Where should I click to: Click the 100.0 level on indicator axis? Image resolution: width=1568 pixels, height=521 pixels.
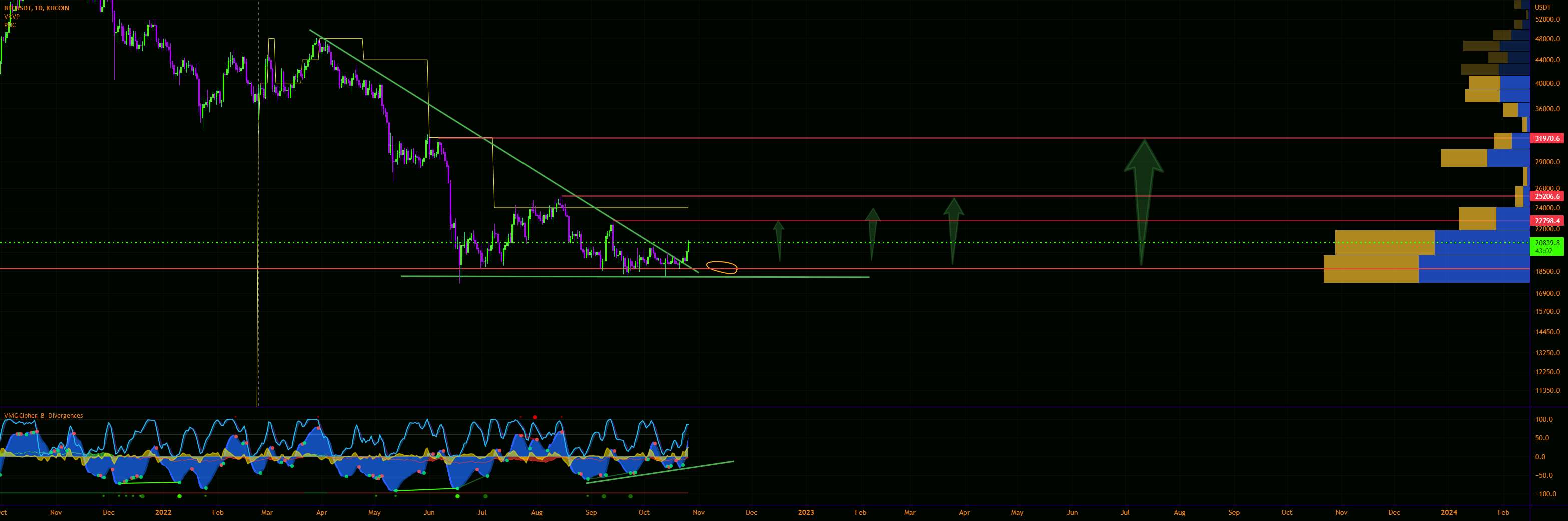1543,420
